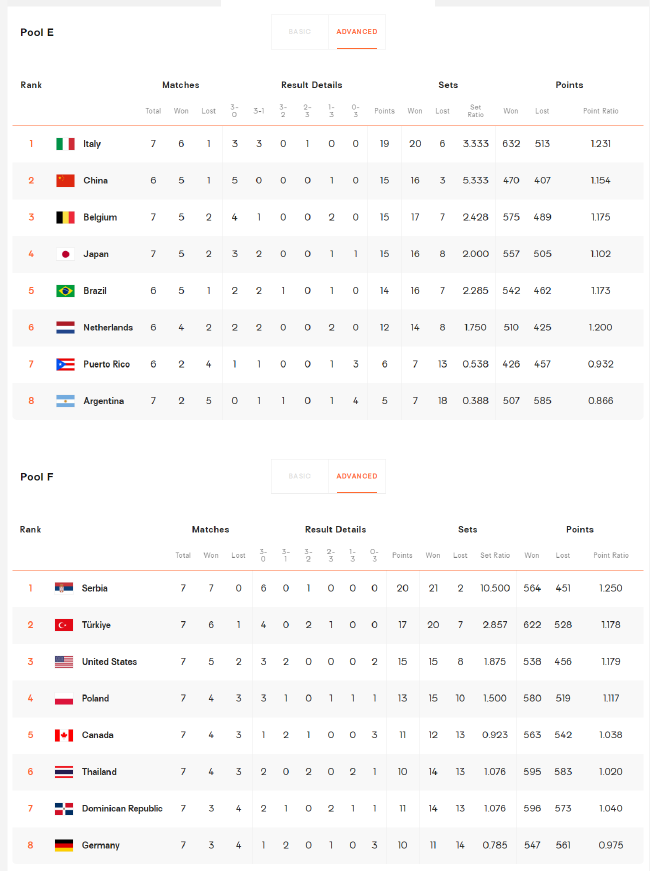Select the Advanced tab in Pool F

(x=357, y=476)
